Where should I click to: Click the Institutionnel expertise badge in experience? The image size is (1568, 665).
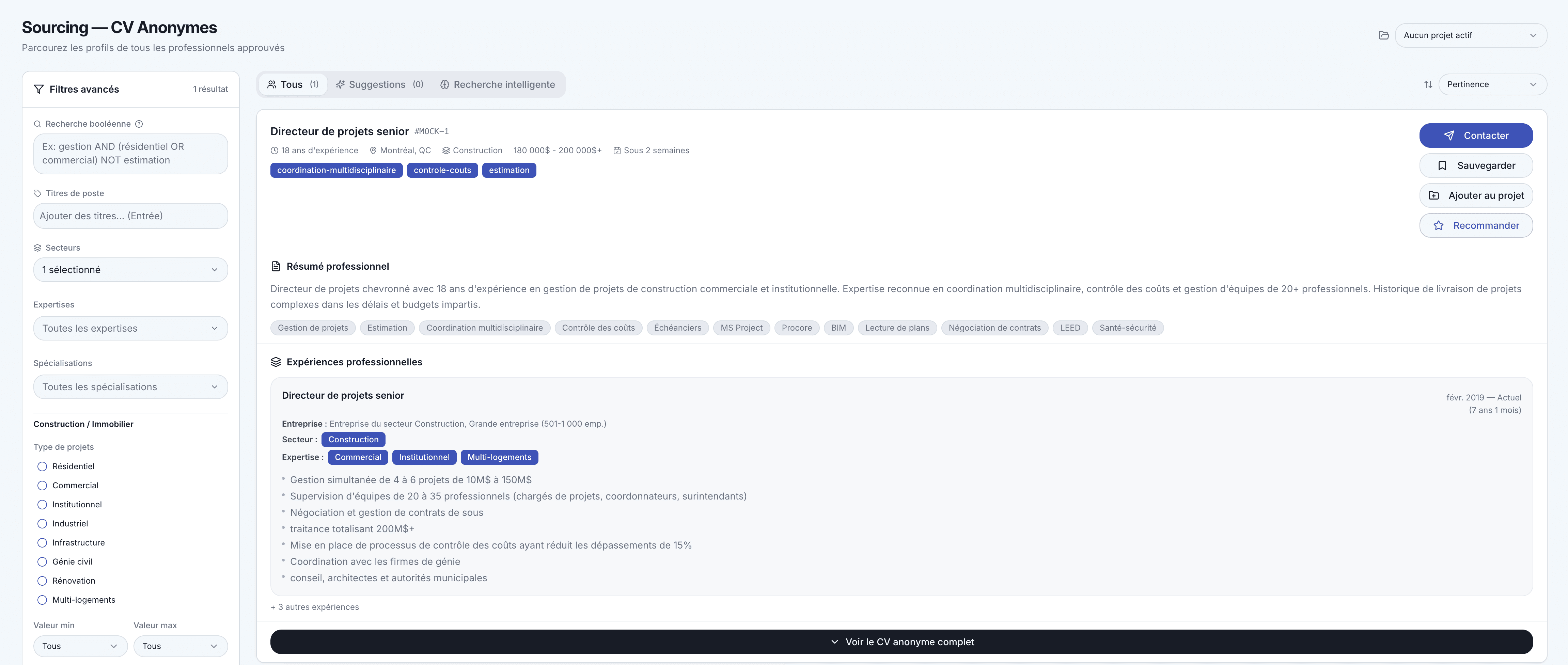click(424, 457)
